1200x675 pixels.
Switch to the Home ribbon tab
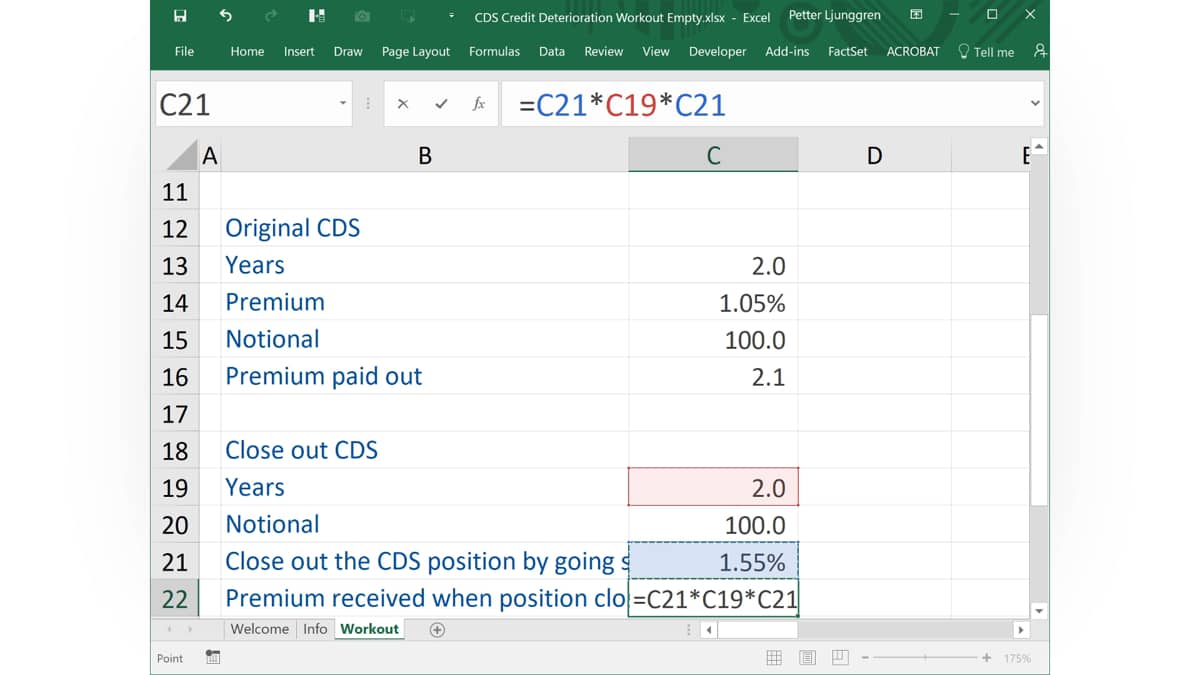(247, 51)
